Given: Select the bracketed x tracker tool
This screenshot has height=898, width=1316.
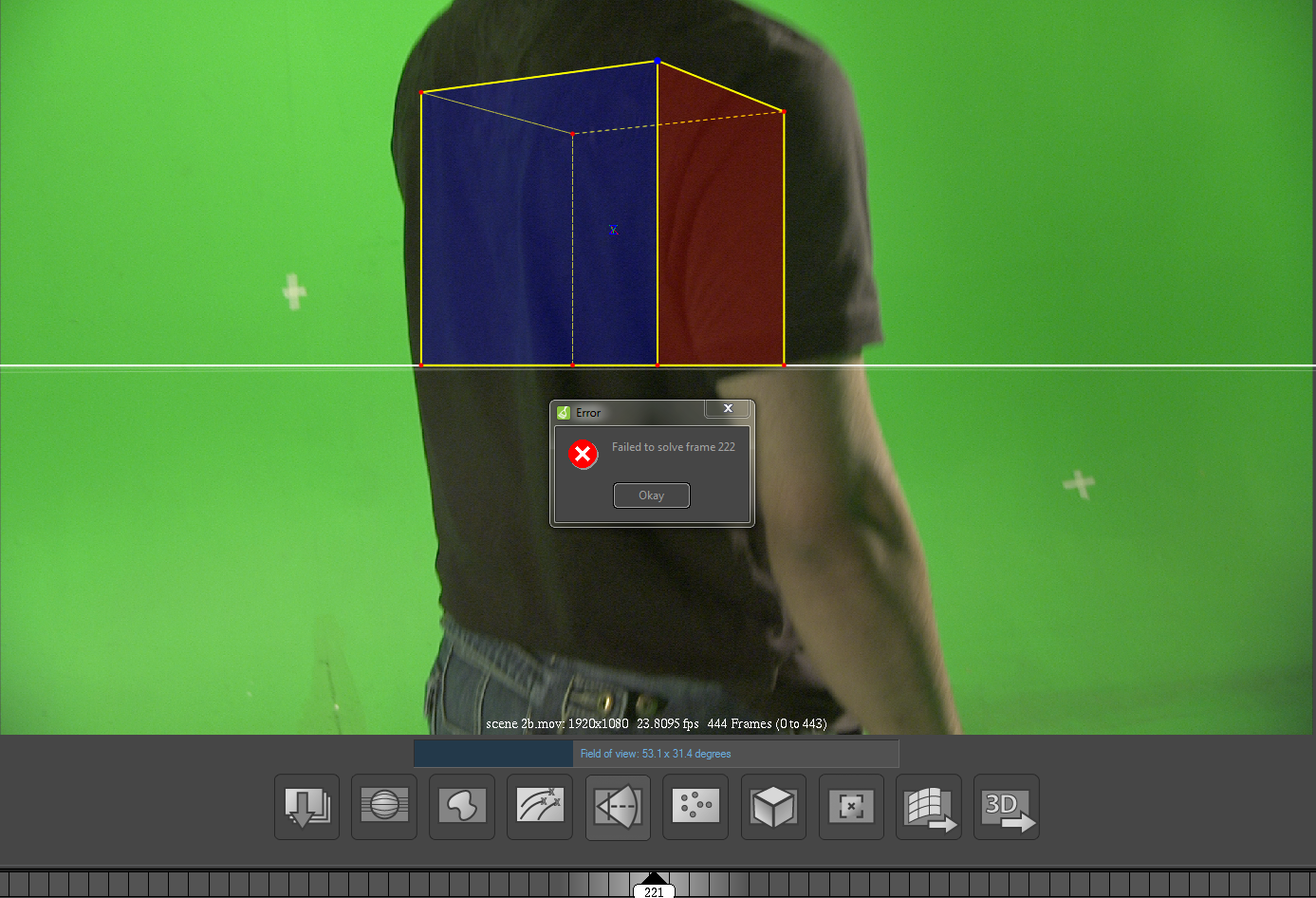Looking at the screenshot, I should coord(851,807).
